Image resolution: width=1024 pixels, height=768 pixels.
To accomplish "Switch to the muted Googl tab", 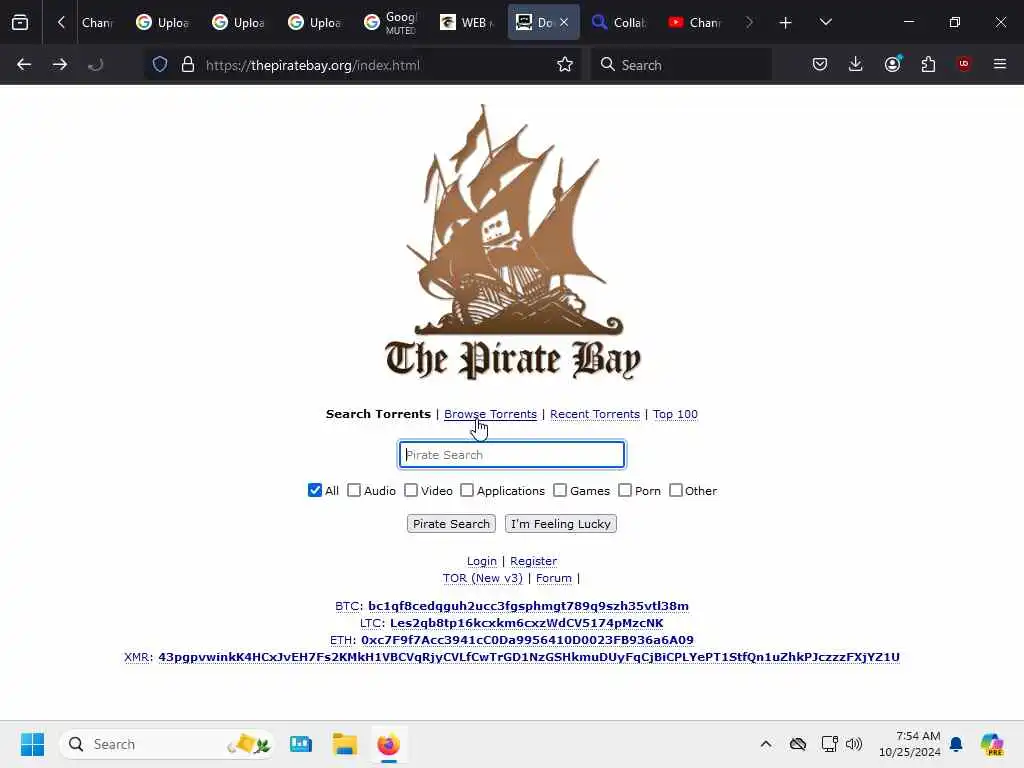I will point(391,23).
